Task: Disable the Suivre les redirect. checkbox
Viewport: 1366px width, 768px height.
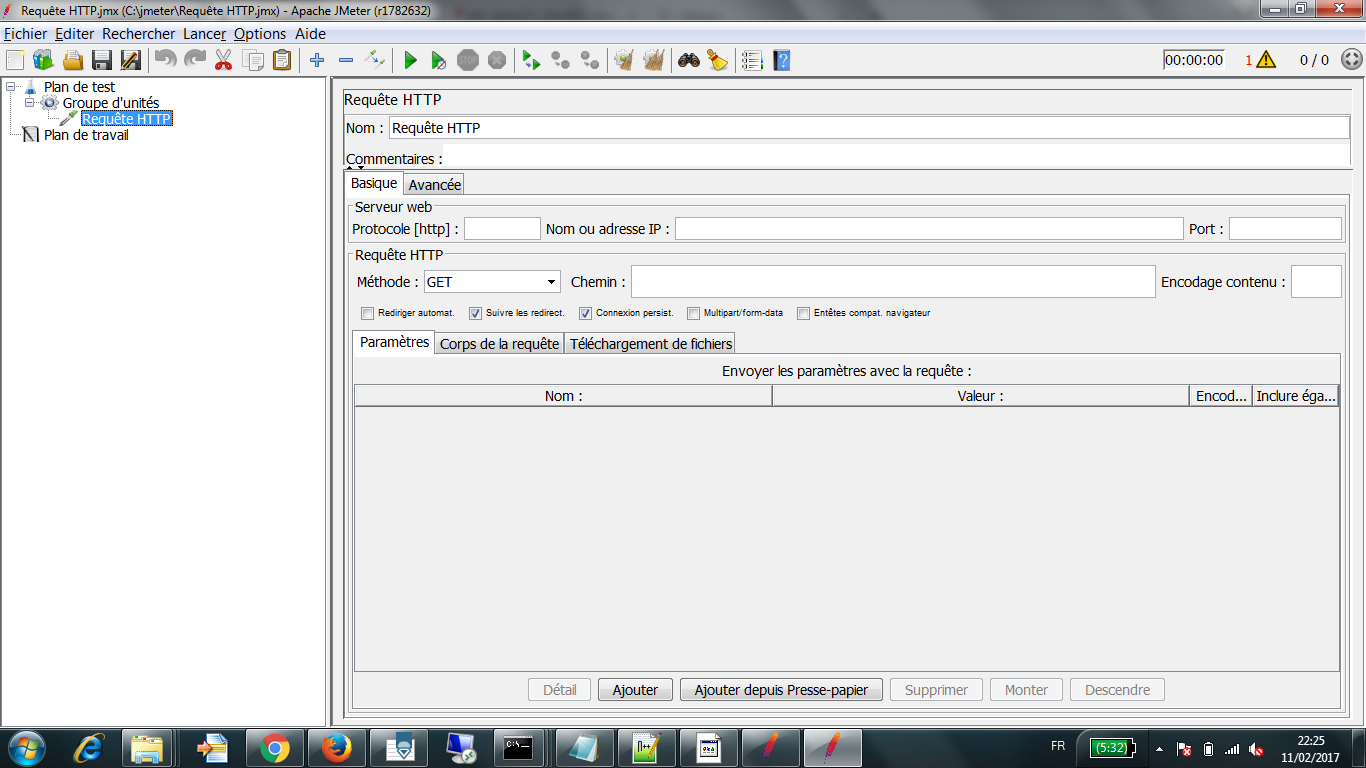Action: tap(475, 313)
